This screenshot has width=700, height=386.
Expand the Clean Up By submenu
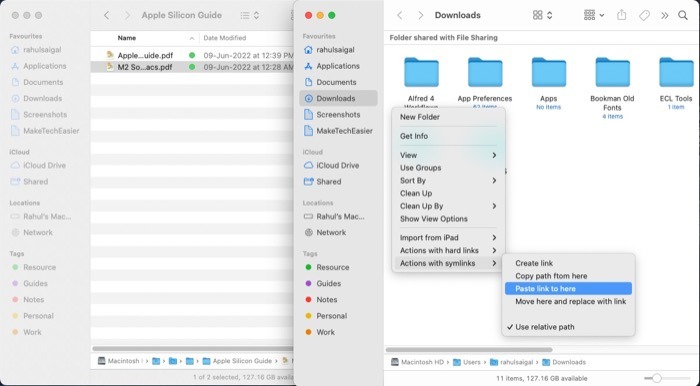(448, 206)
